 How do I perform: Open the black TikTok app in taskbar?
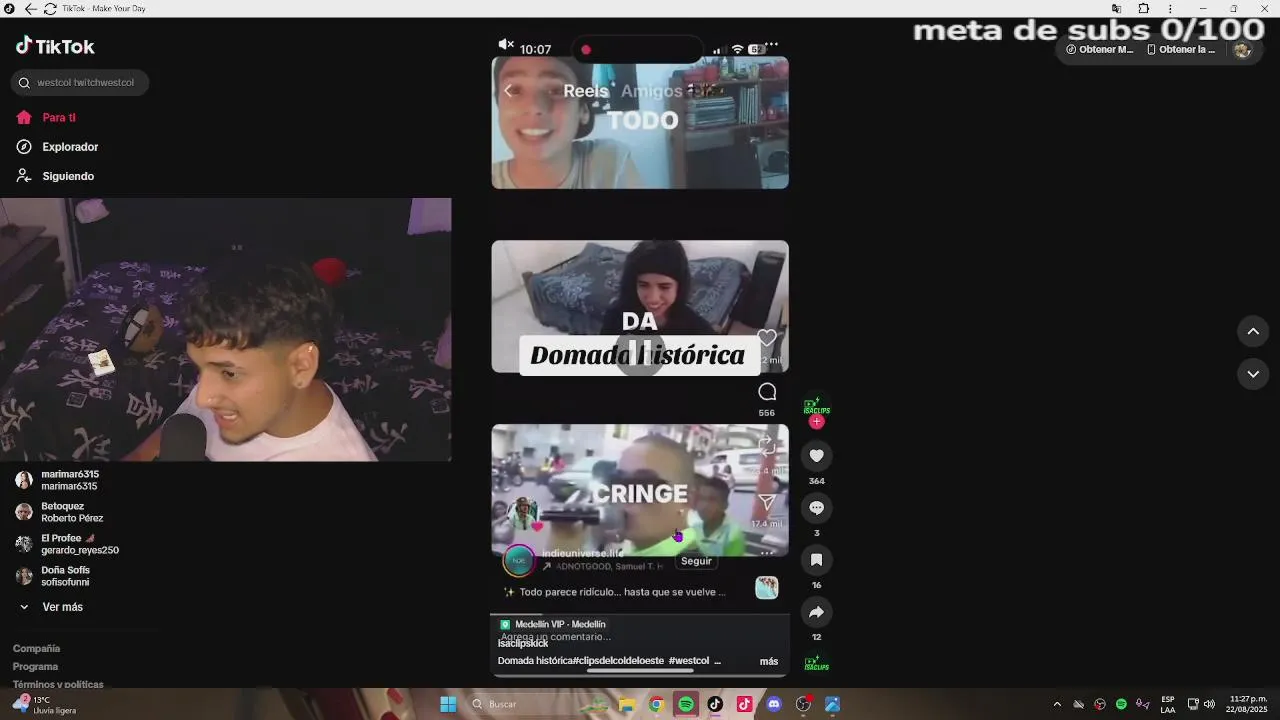coord(715,704)
